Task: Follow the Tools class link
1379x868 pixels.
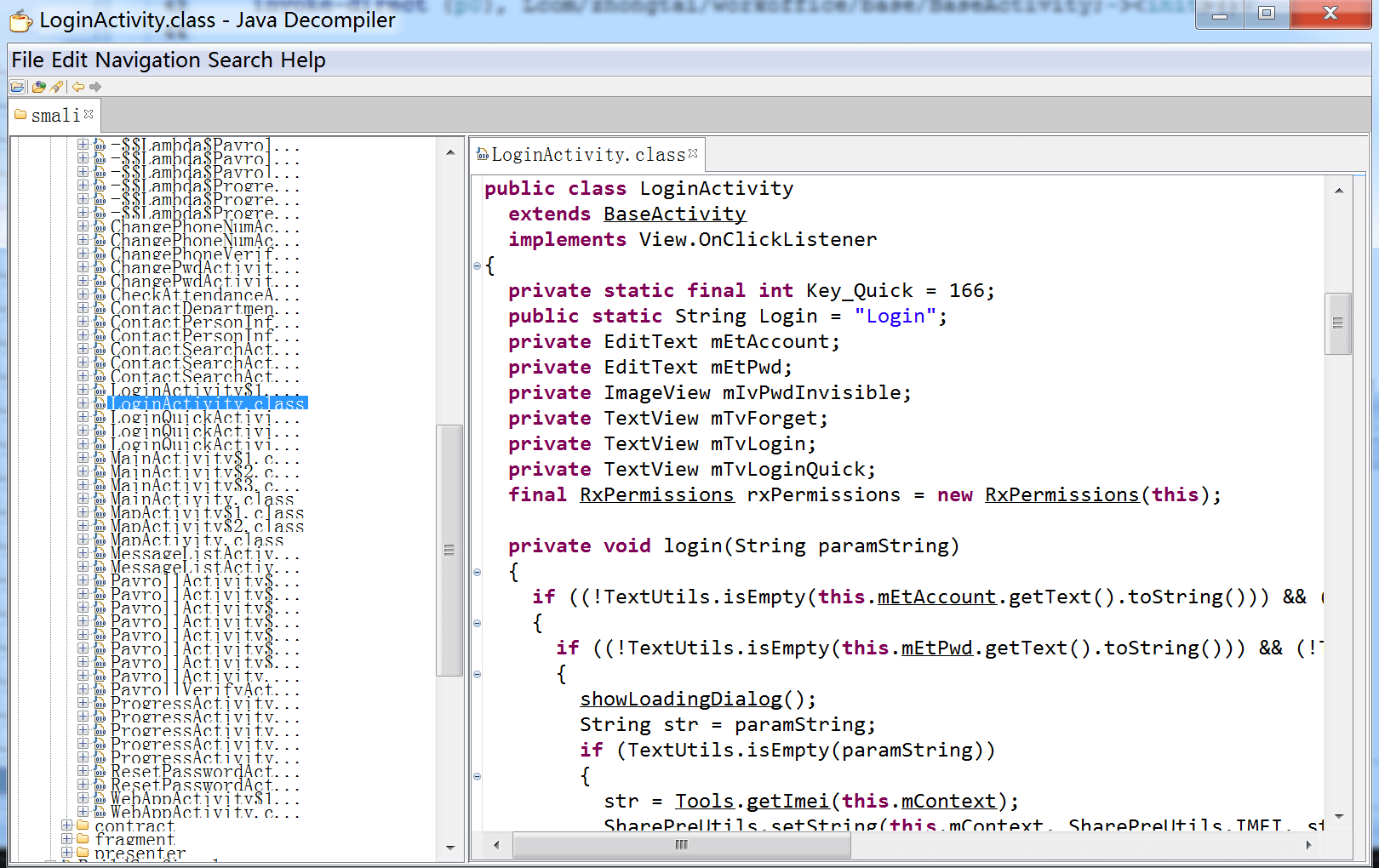Action: coord(705,802)
